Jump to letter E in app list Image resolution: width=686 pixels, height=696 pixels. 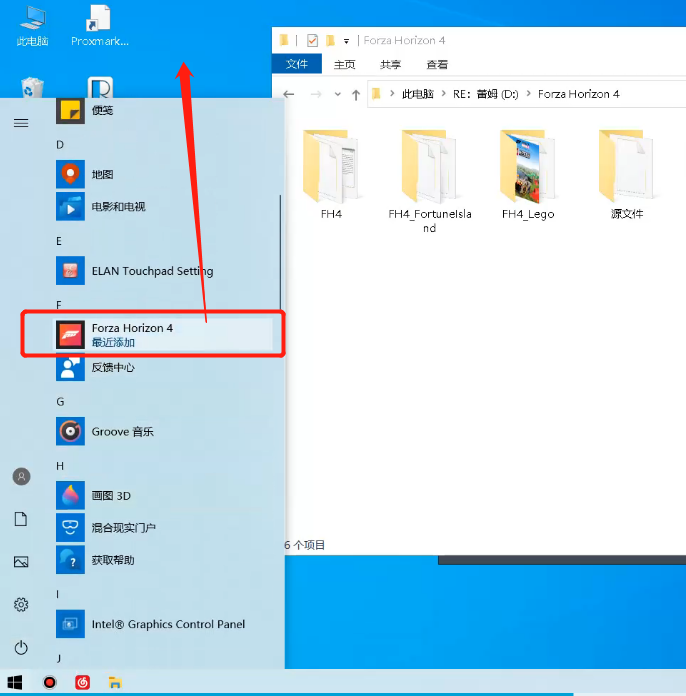[x=59, y=241]
